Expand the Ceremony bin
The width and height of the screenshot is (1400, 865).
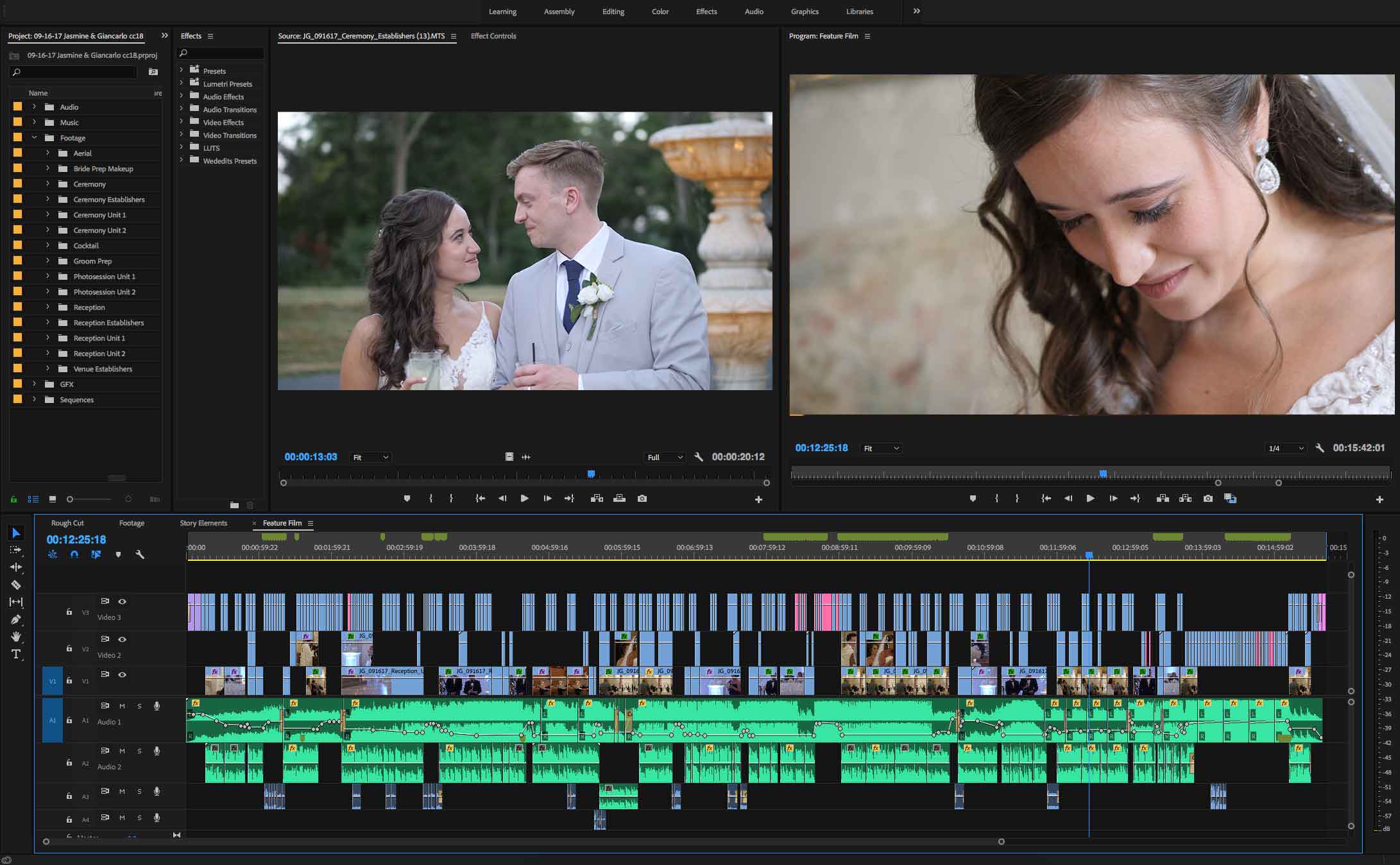click(x=48, y=184)
